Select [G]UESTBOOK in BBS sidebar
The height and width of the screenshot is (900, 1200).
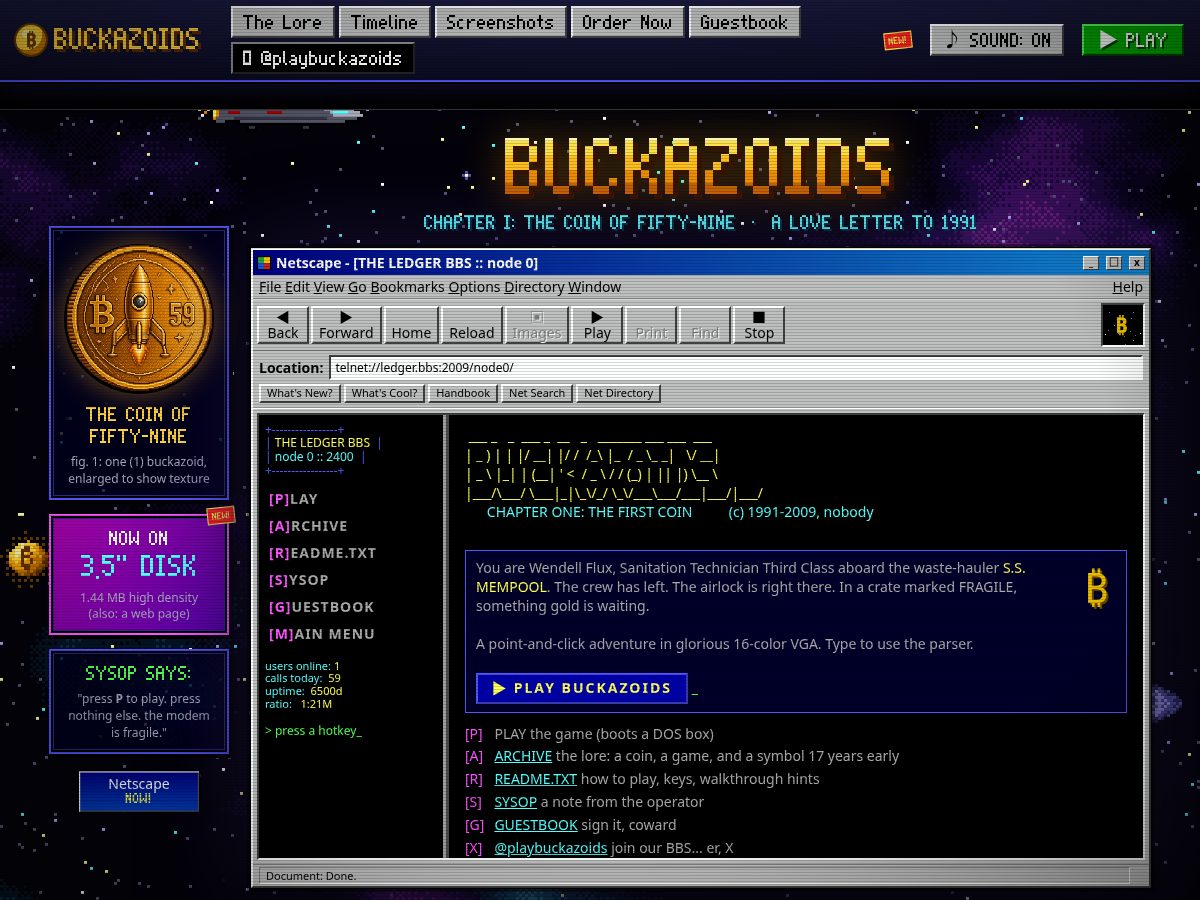(321, 607)
